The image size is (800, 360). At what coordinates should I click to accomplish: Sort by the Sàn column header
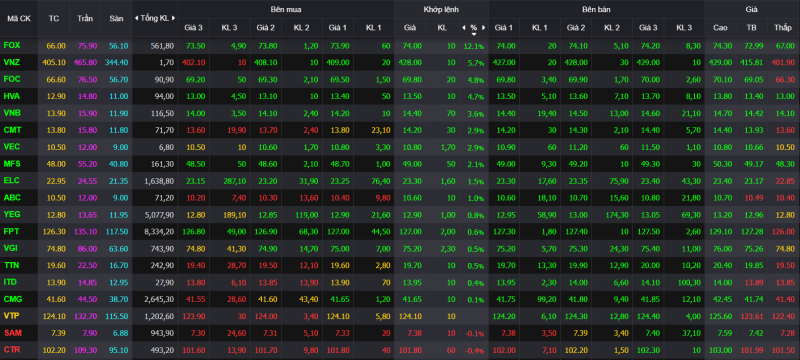pyautogui.click(x=116, y=18)
